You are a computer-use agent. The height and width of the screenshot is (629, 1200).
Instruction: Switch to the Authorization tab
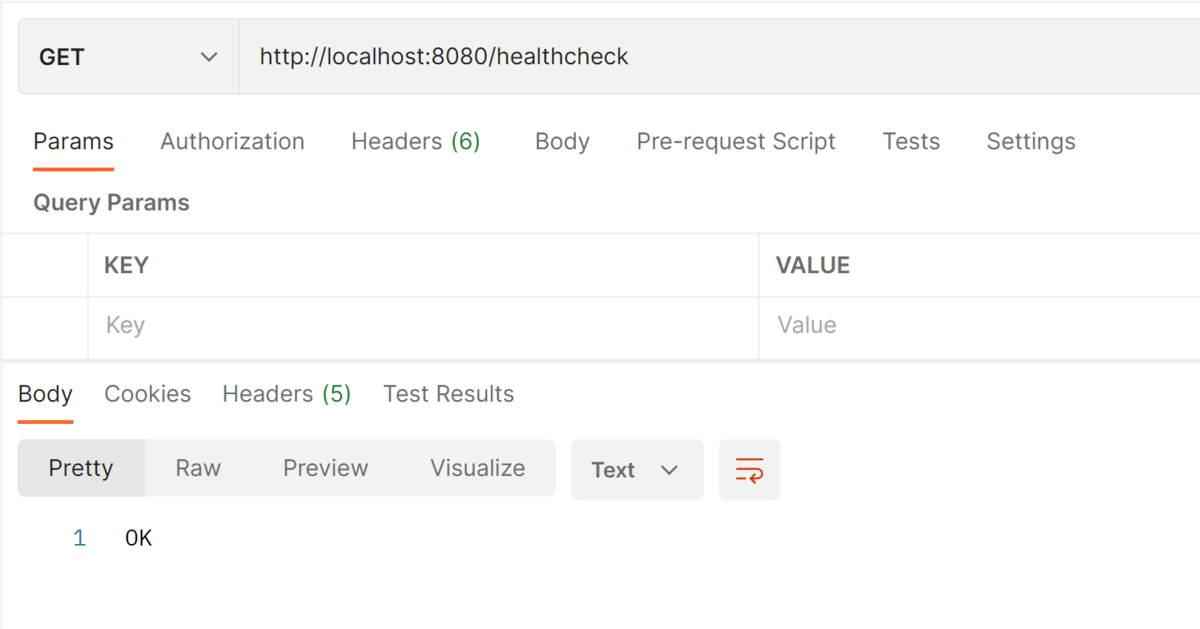(232, 141)
